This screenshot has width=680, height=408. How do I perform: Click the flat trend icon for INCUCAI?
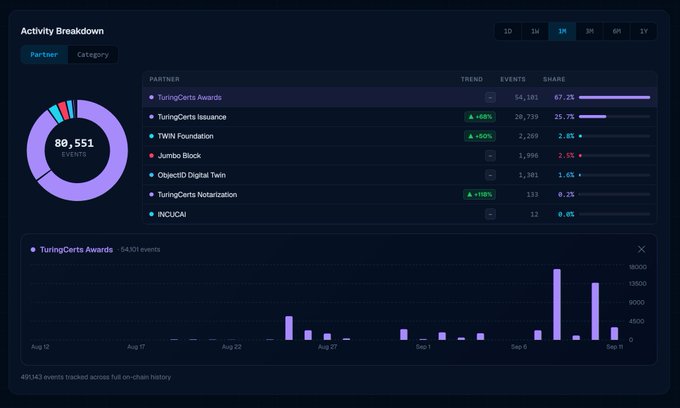pyautogui.click(x=490, y=214)
